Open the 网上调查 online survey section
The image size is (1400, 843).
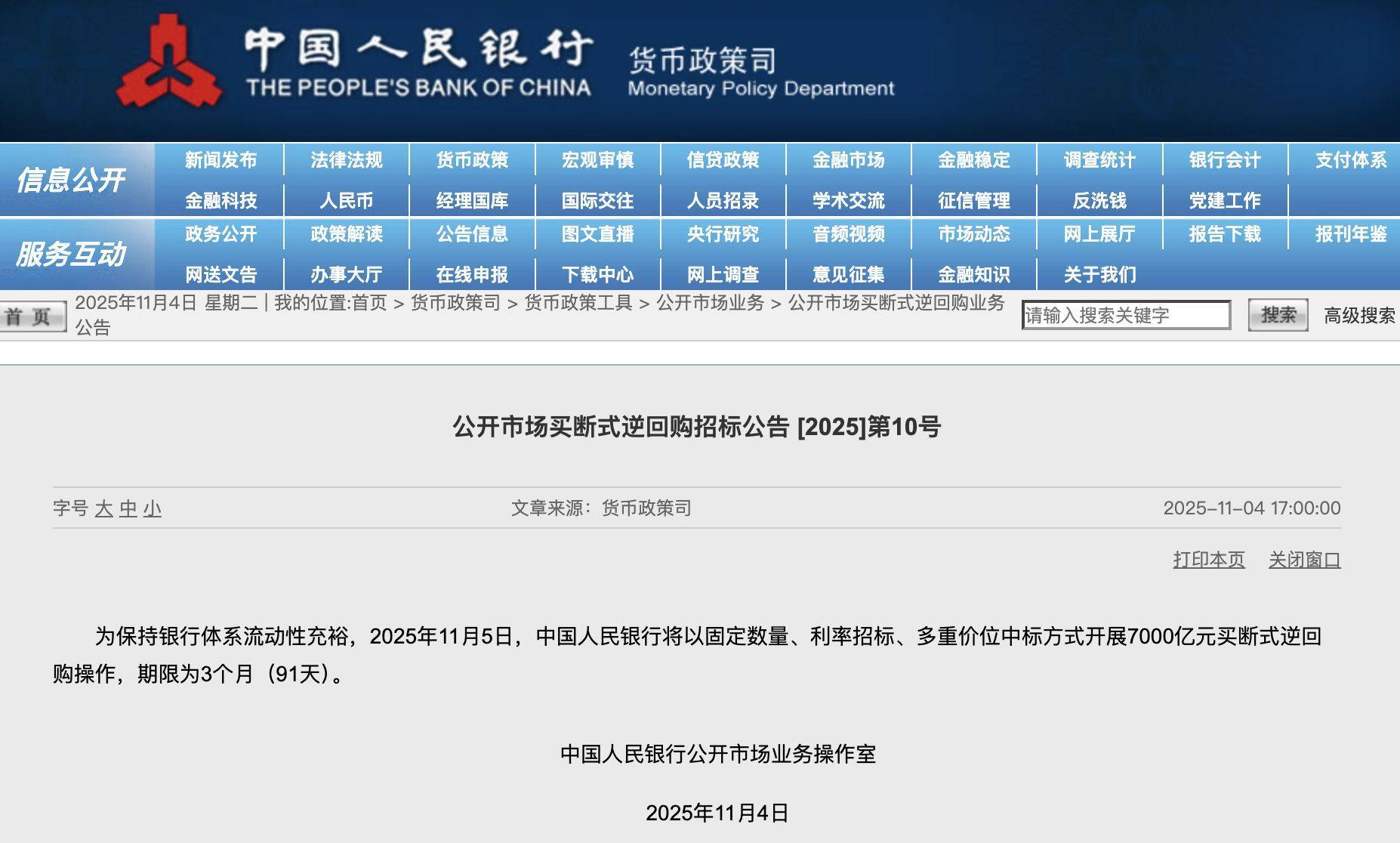tap(723, 274)
